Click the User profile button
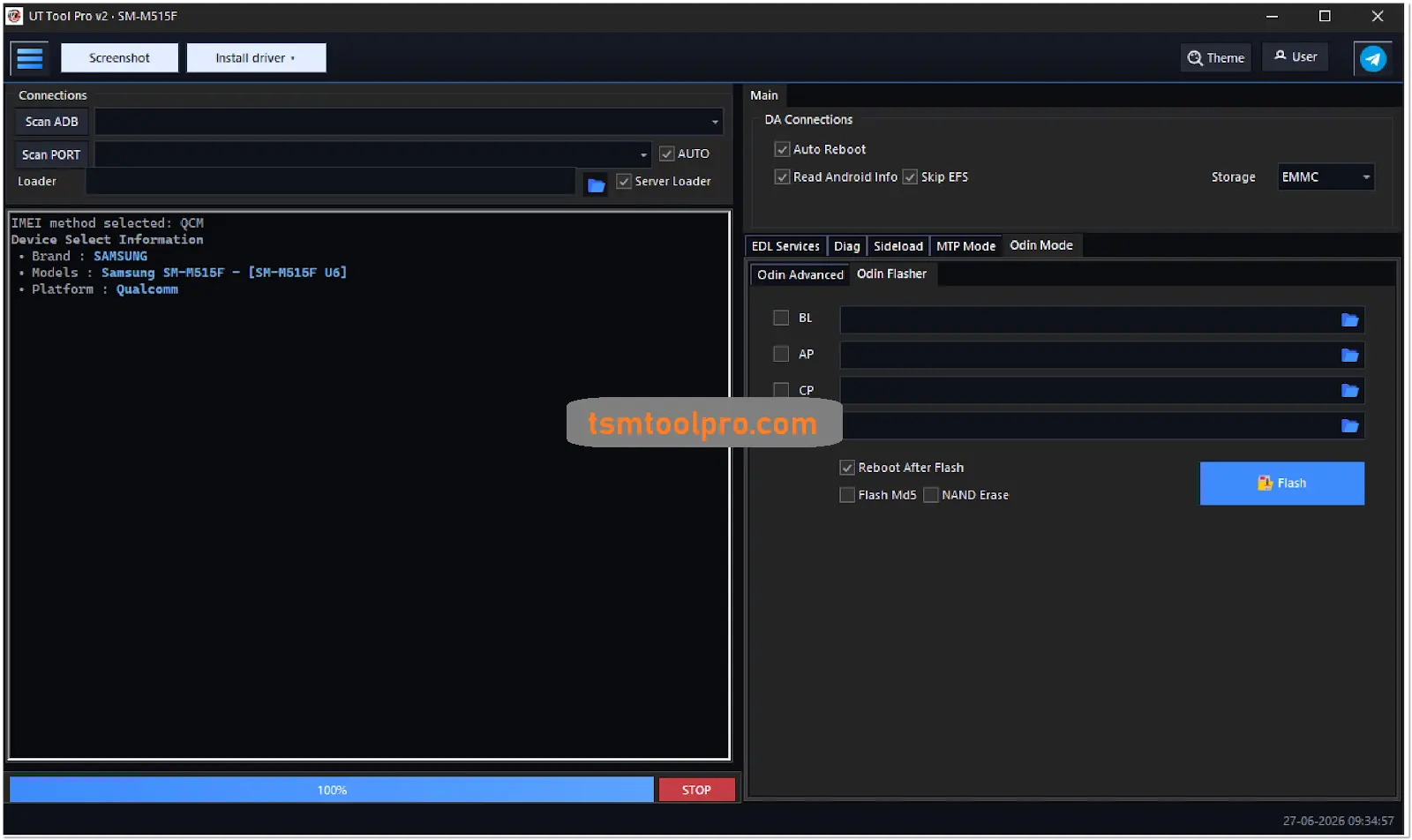Image resolution: width=1412 pixels, height=840 pixels. [1296, 57]
